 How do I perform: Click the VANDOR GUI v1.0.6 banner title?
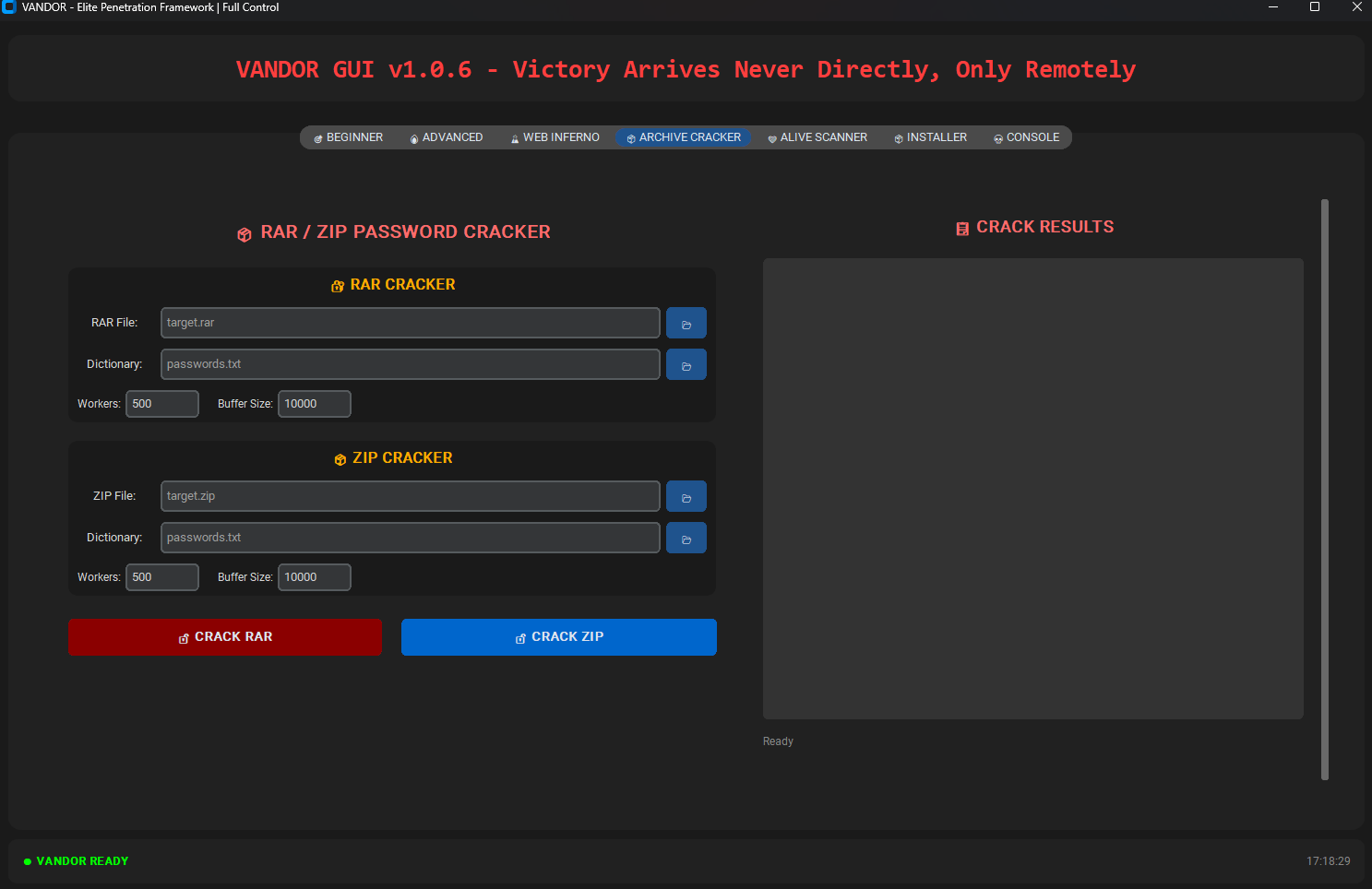686,69
